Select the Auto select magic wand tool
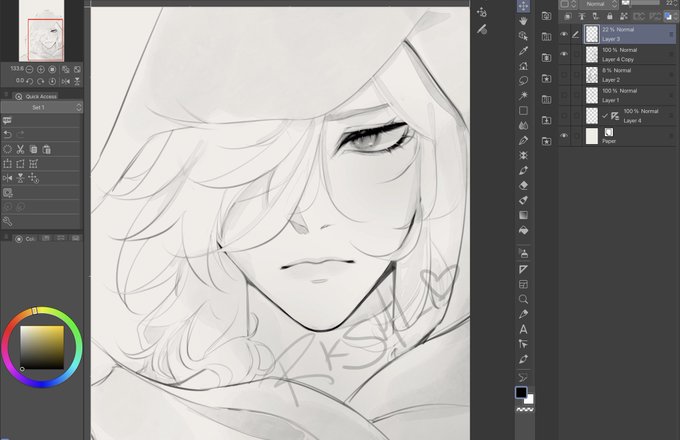The width and height of the screenshot is (680, 440). [x=523, y=95]
